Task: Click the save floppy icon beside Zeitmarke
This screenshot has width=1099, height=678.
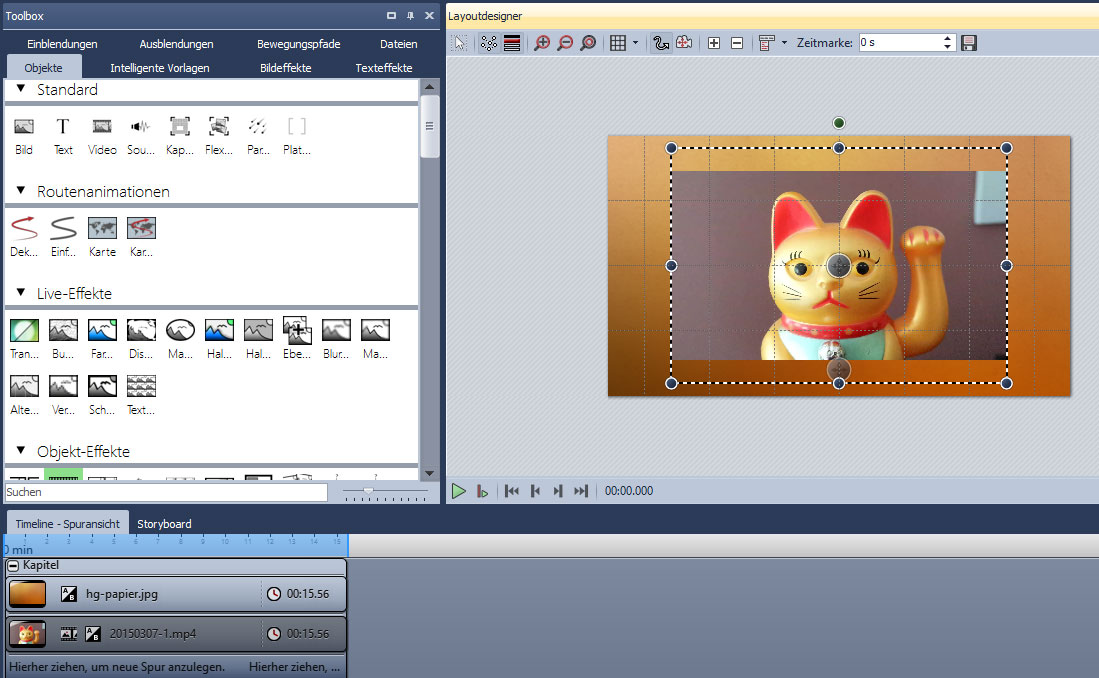Action: [x=968, y=43]
